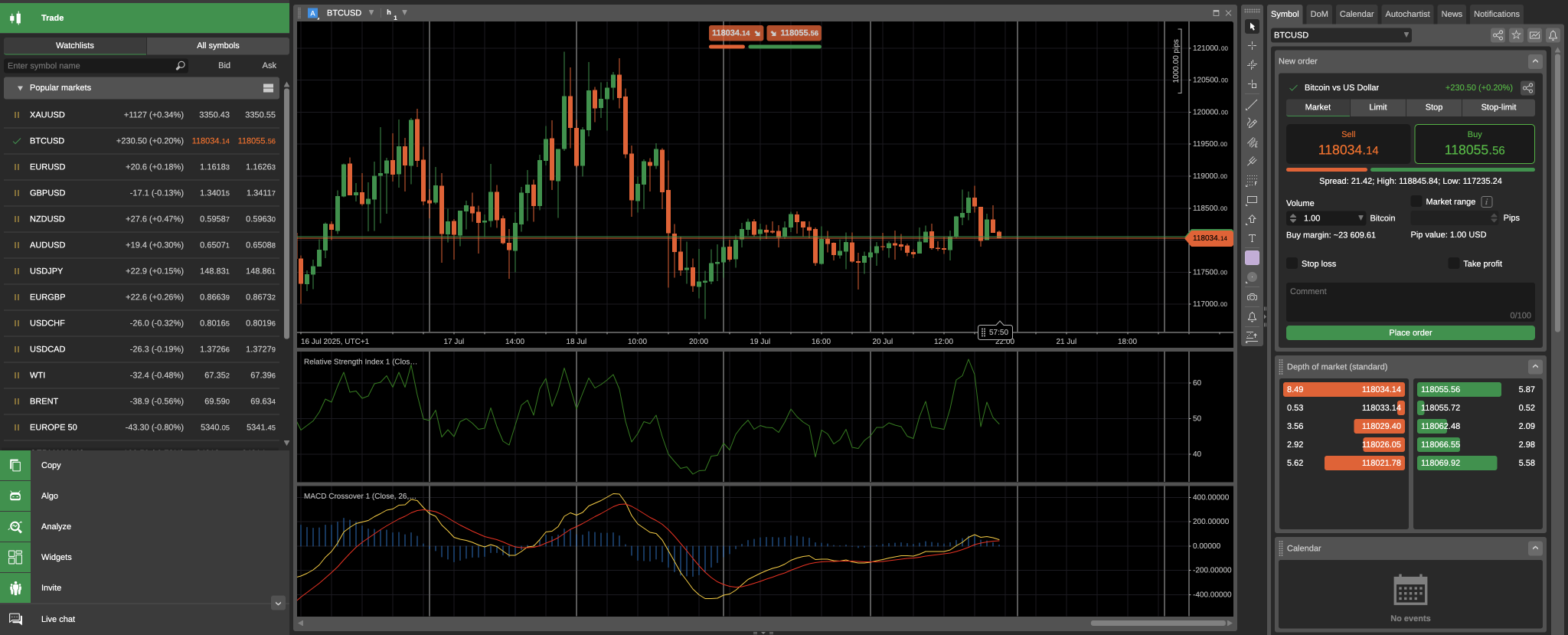The height and width of the screenshot is (635, 1568).
Task: Share BTCUSD symbol via top share icon
Action: 1498,35
